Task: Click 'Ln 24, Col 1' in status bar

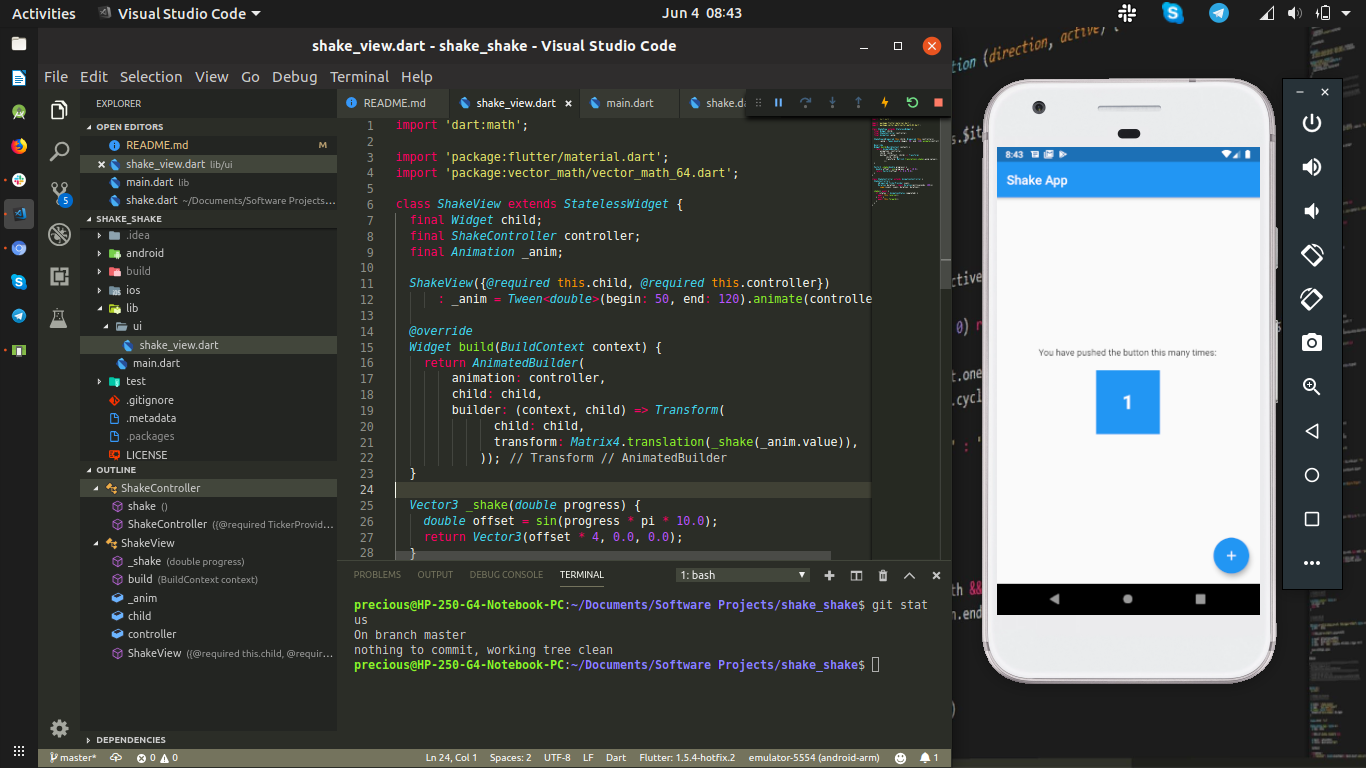Action: [x=451, y=758]
